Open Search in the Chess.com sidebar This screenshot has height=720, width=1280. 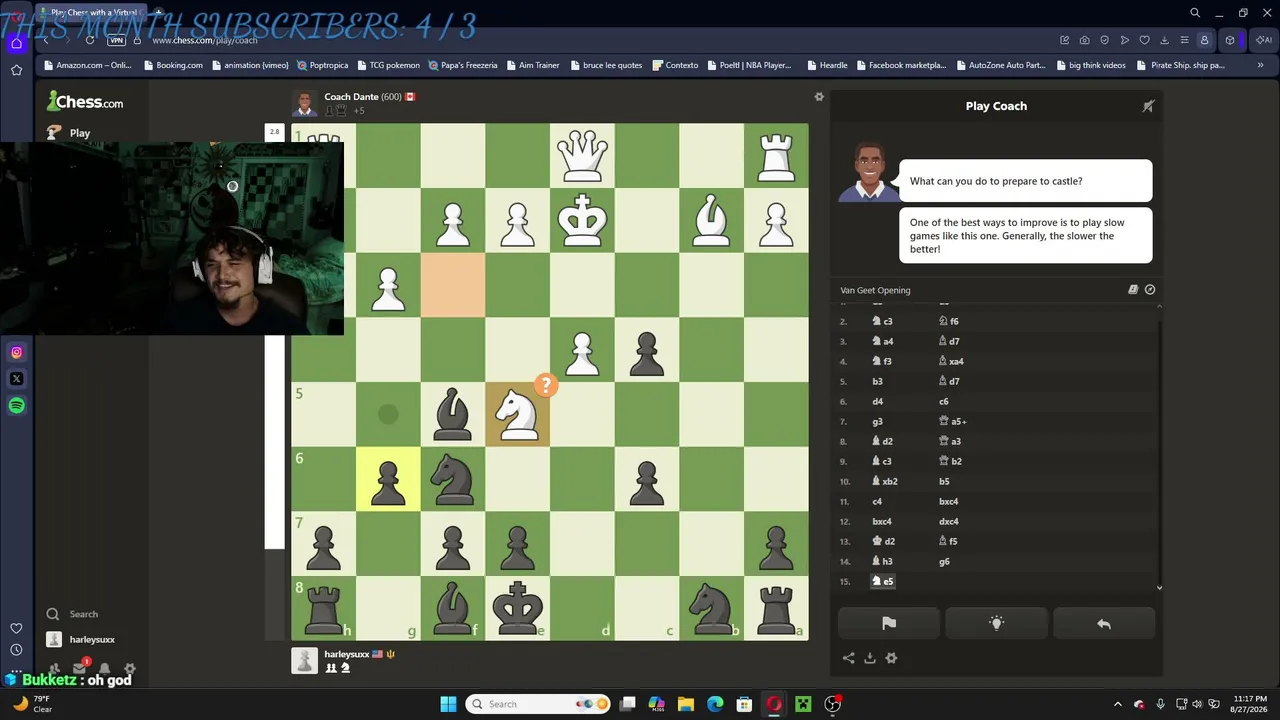72,614
